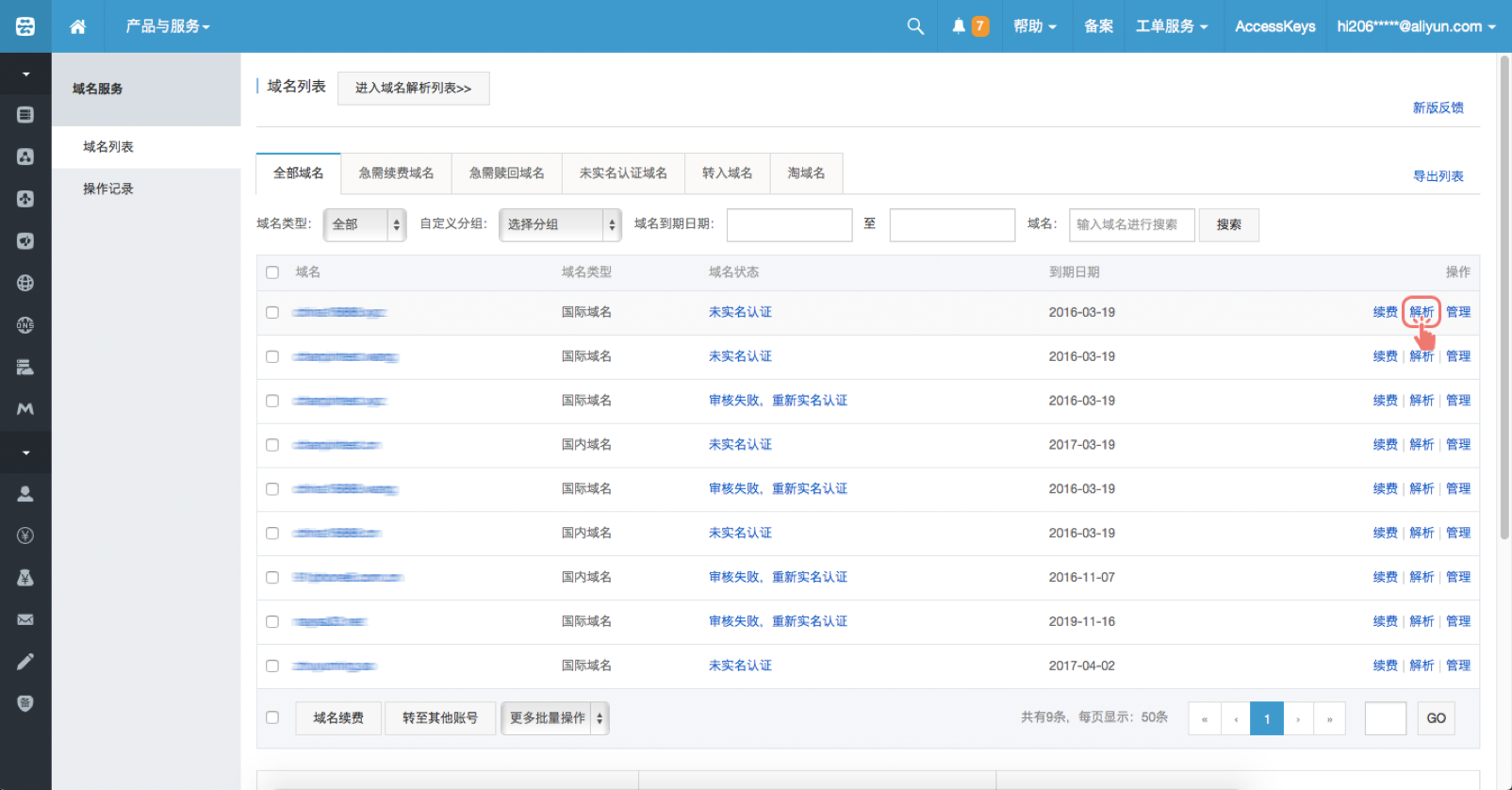Check the checkbox for domain expiring 2019-11-16

(272, 621)
